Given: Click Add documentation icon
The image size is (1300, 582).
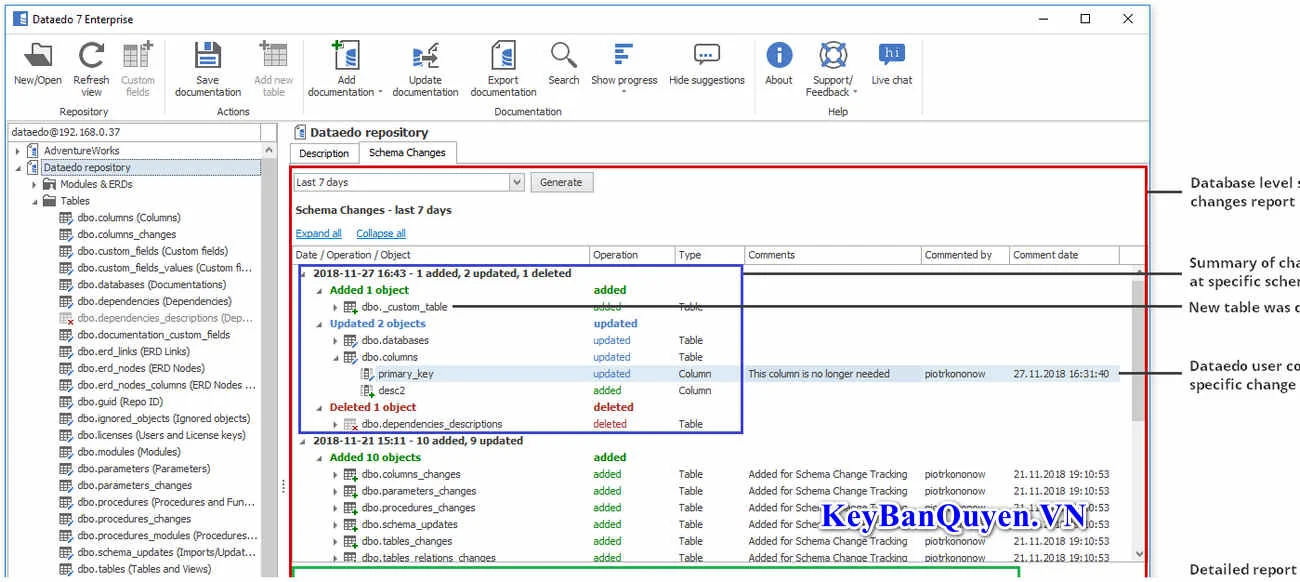Looking at the screenshot, I should pyautogui.click(x=345, y=57).
